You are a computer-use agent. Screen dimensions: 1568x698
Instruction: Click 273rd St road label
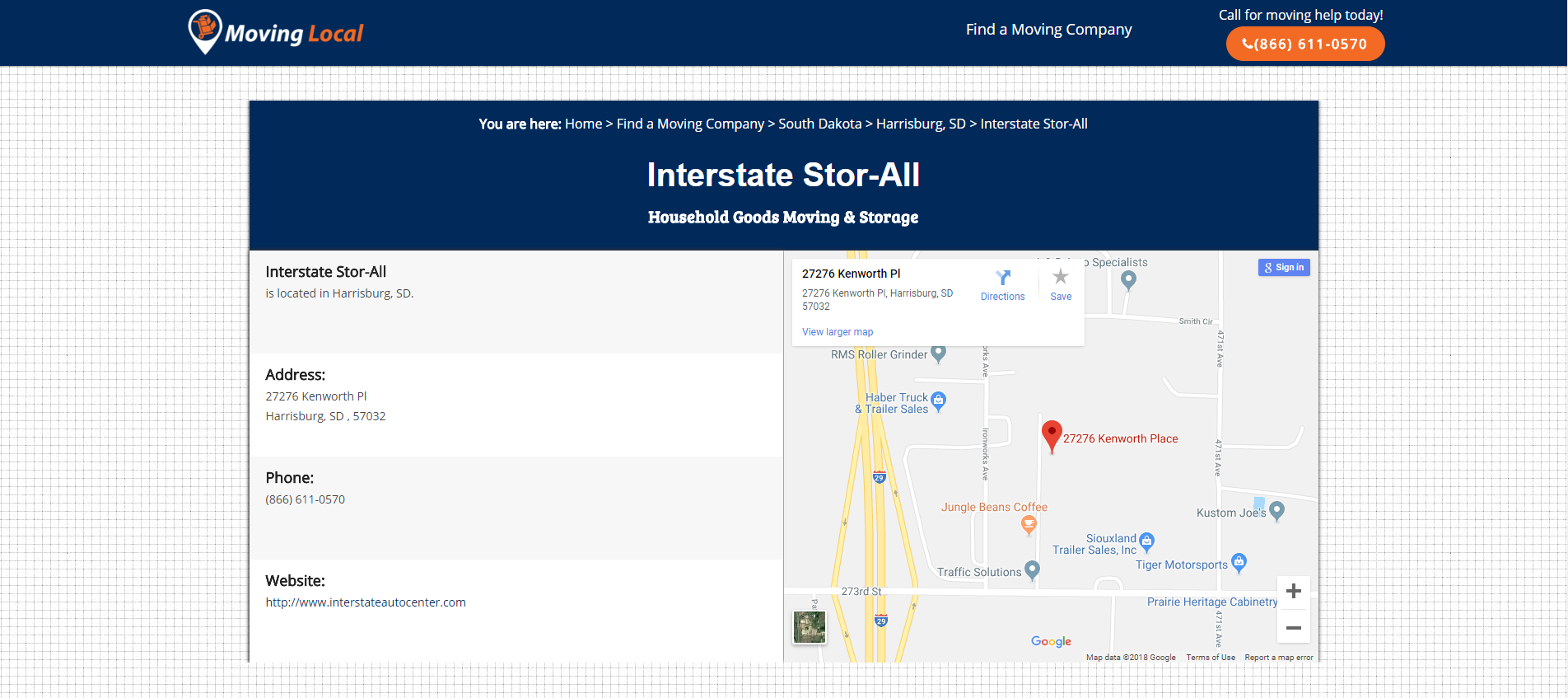[861, 592]
